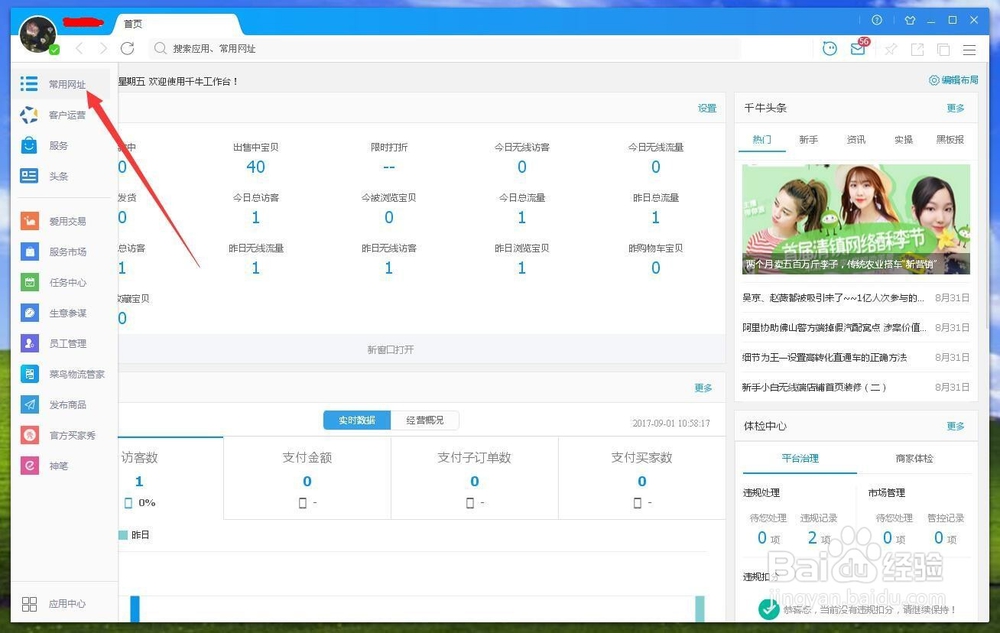The width and height of the screenshot is (1000, 633).
Task: Open 服务市场 app icon
Action: 30,252
